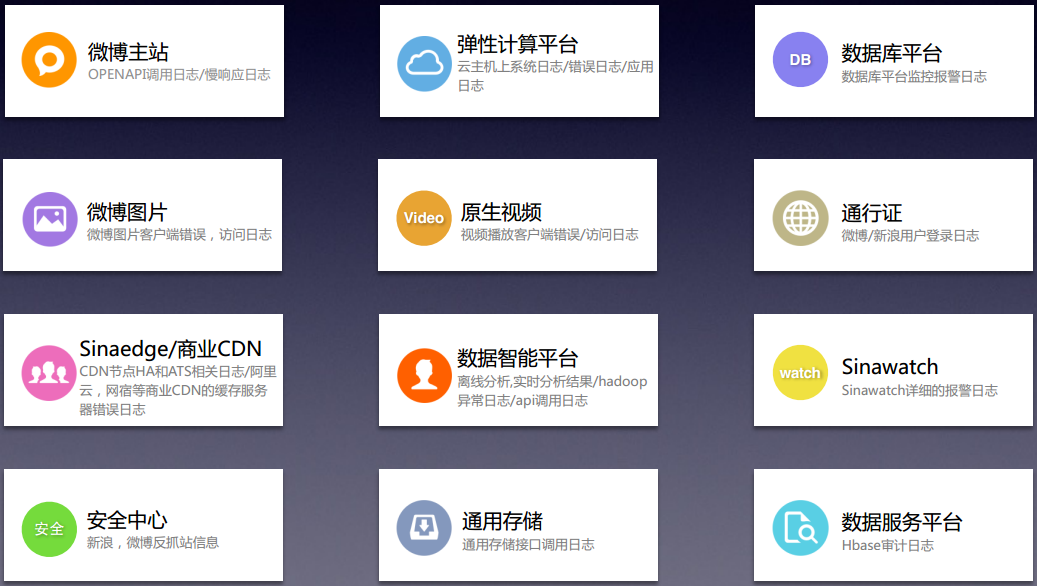
Task: Open the 弹性计算平台 title
Action: pos(518,44)
